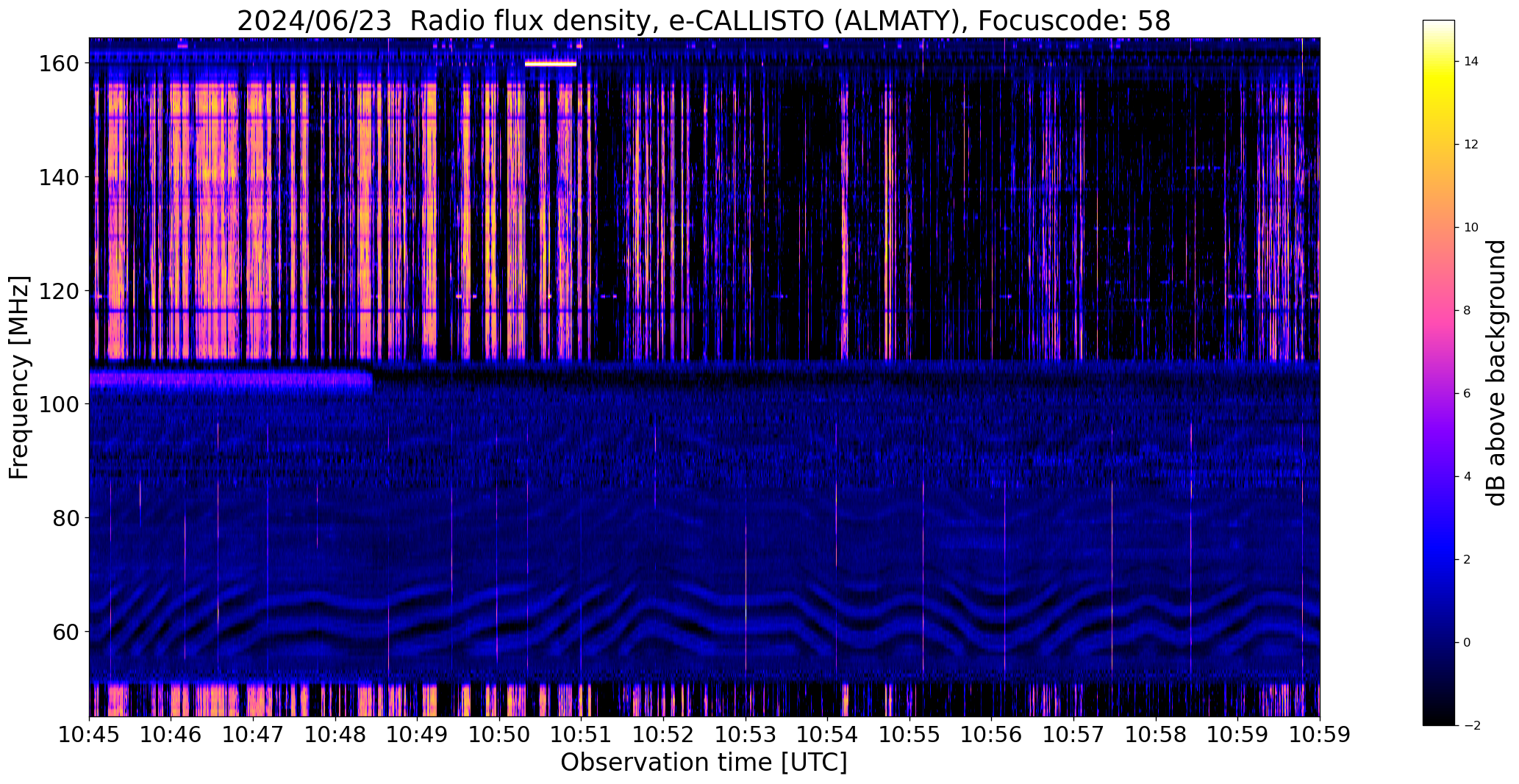Click the 140 frequency tick label
This screenshot has height=784, width=1519.
pyautogui.click(x=60, y=177)
